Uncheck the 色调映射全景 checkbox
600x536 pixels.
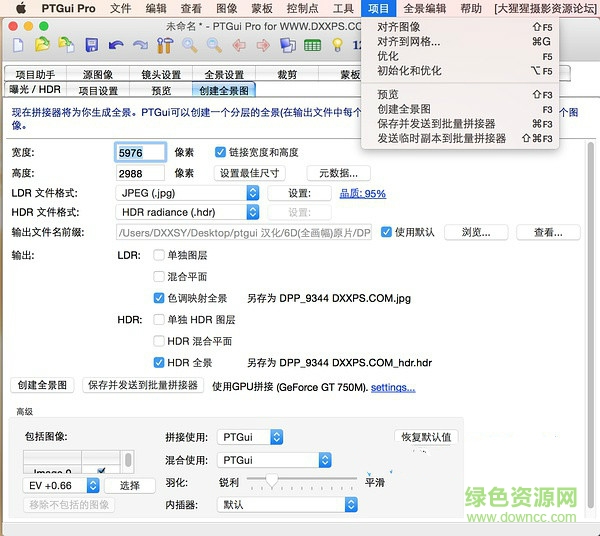[x=159, y=298]
